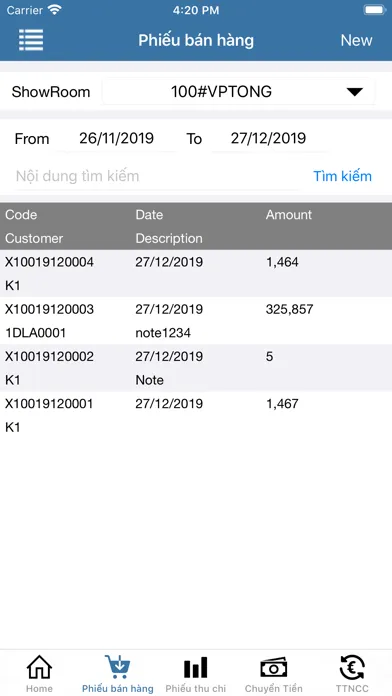
Task: Tap the Tìm kiếm search link
Action: 342,176
